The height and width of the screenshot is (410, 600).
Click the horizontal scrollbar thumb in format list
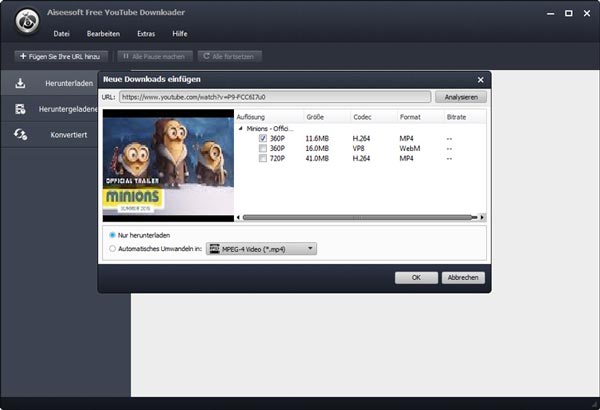(x=357, y=217)
